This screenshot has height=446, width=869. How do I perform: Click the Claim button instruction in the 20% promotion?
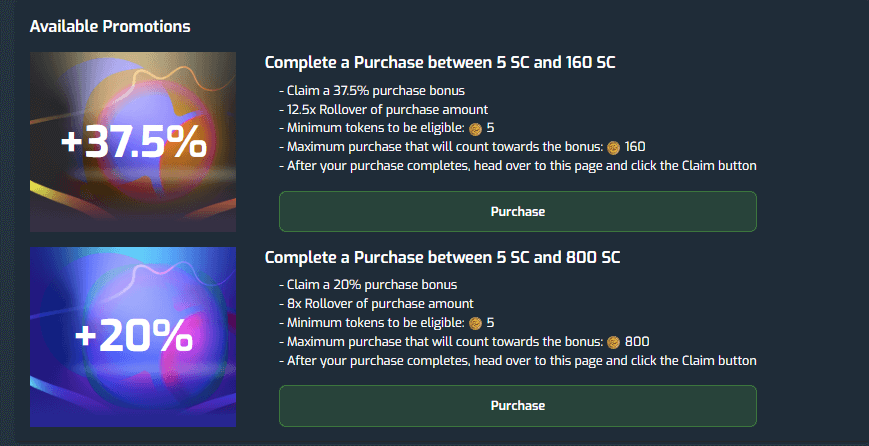[x=517, y=361]
